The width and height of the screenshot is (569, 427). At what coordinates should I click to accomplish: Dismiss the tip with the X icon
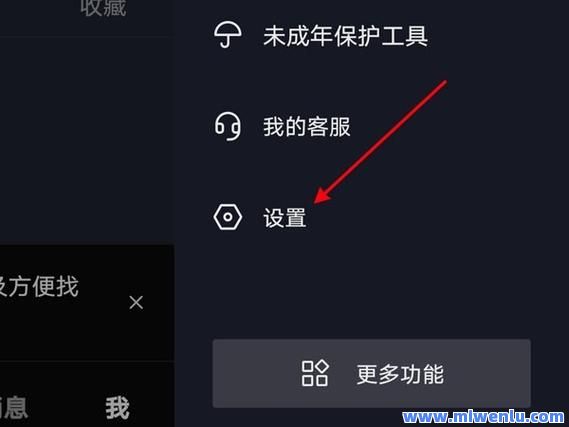[x=136, y=302]
